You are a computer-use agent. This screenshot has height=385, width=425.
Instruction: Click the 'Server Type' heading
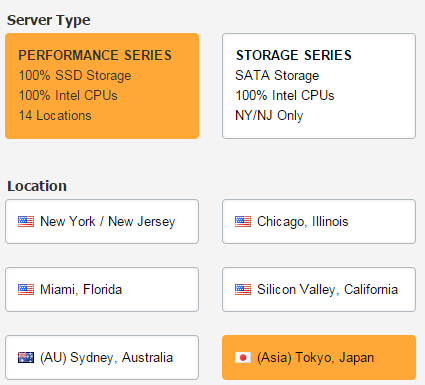coord(49,21)
